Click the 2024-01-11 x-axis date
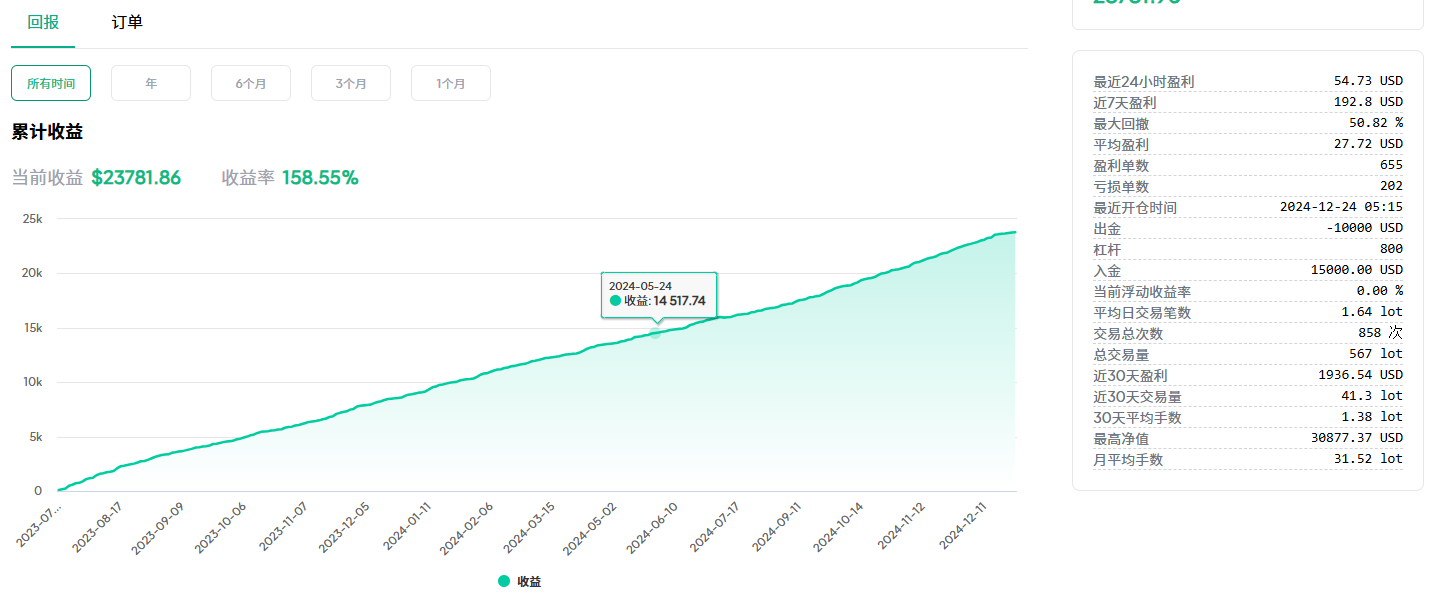Image resolution: width=1450 pixels, height=607 pixels. point(407,525)
